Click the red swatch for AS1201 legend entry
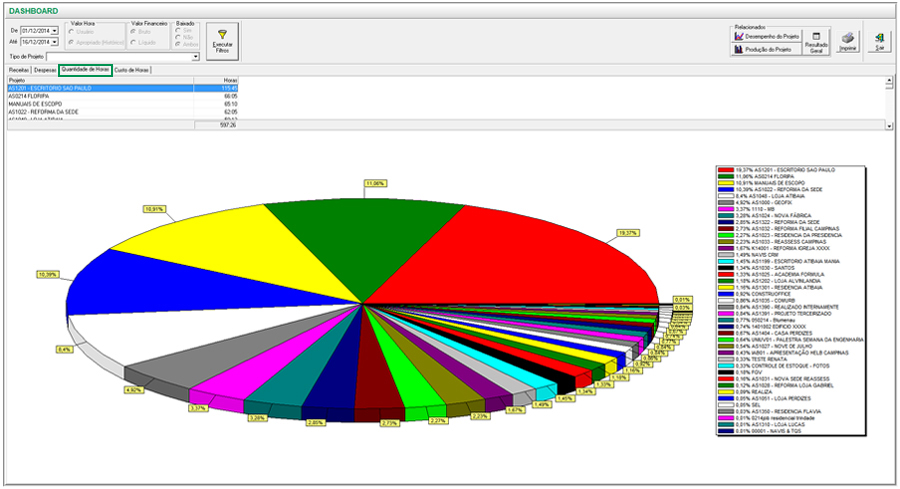Screen dimensions: 900x489 (726, 170)
